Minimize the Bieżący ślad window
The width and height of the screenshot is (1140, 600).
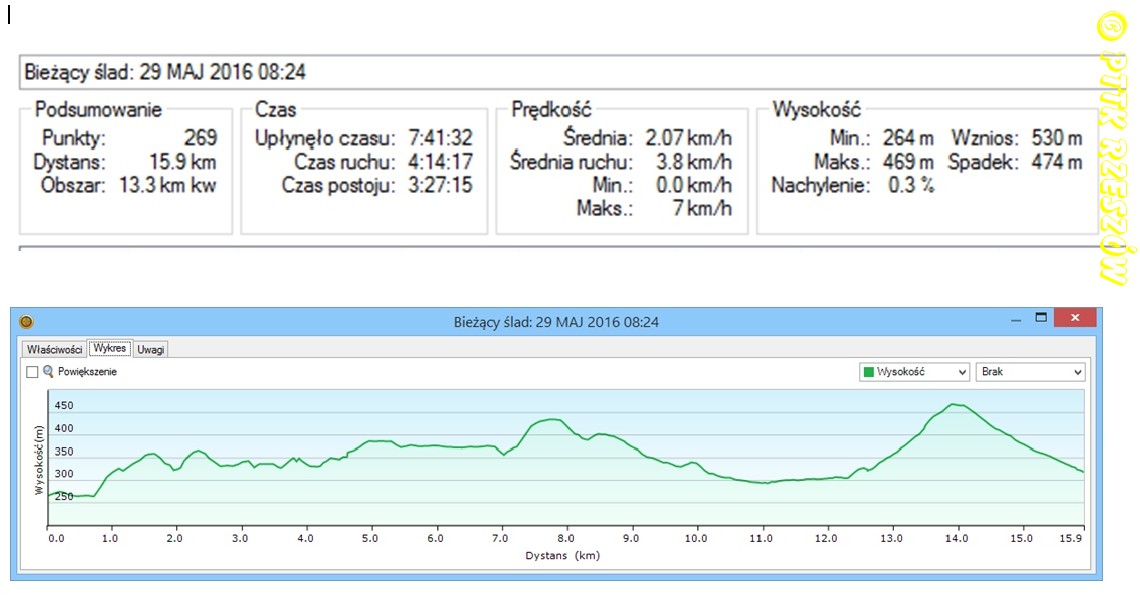pos(1015,320)
